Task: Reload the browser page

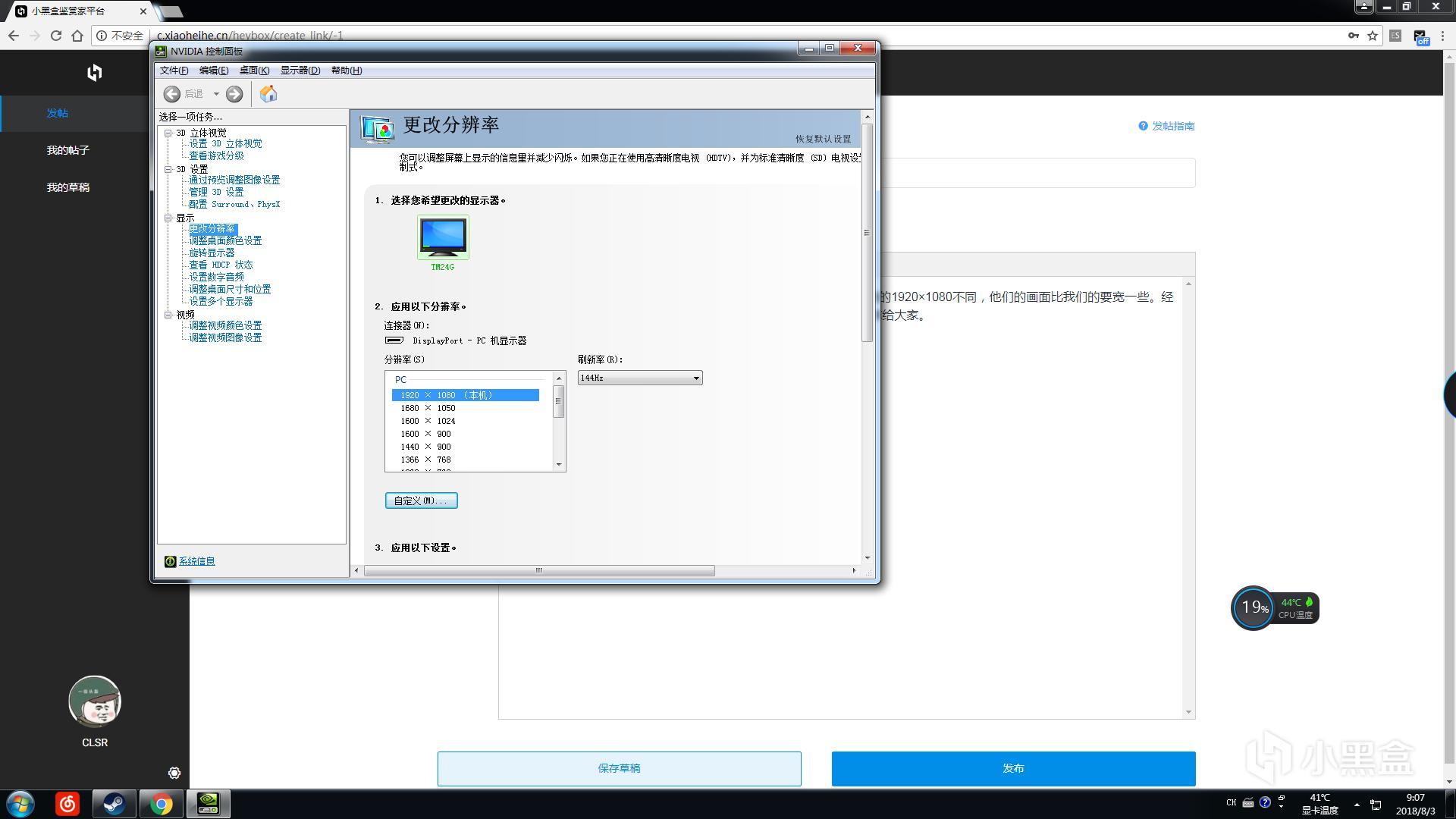Action: click(x=55, y=36)
